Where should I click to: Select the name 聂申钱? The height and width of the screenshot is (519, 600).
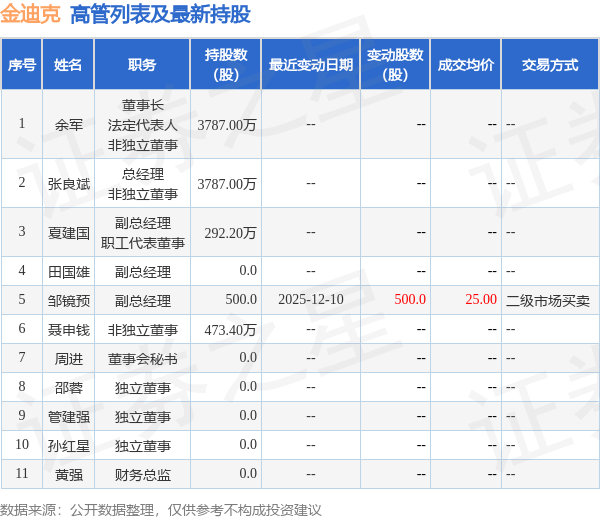(x=69, y=330)
